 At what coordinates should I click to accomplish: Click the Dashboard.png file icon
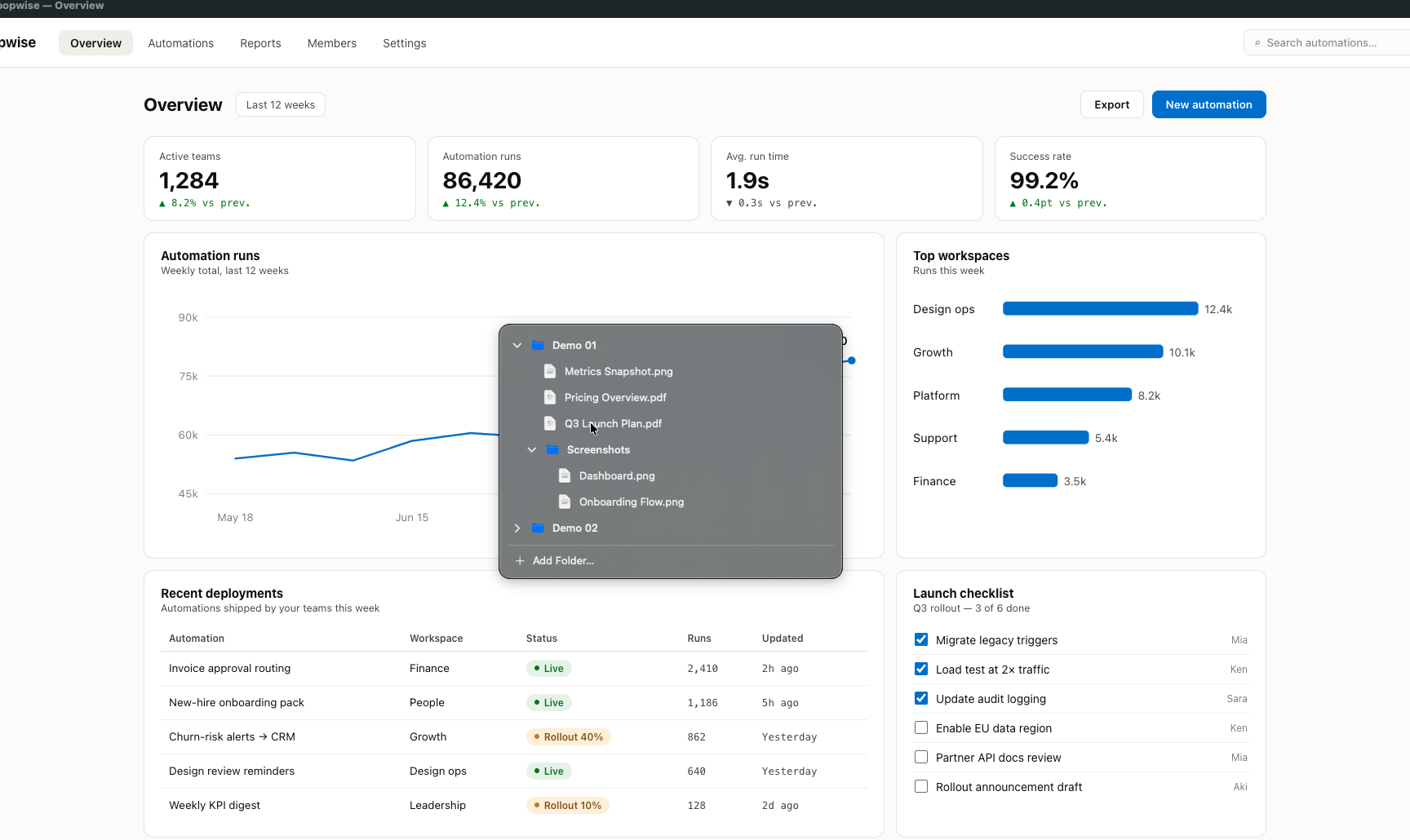(x=565, y=475)
